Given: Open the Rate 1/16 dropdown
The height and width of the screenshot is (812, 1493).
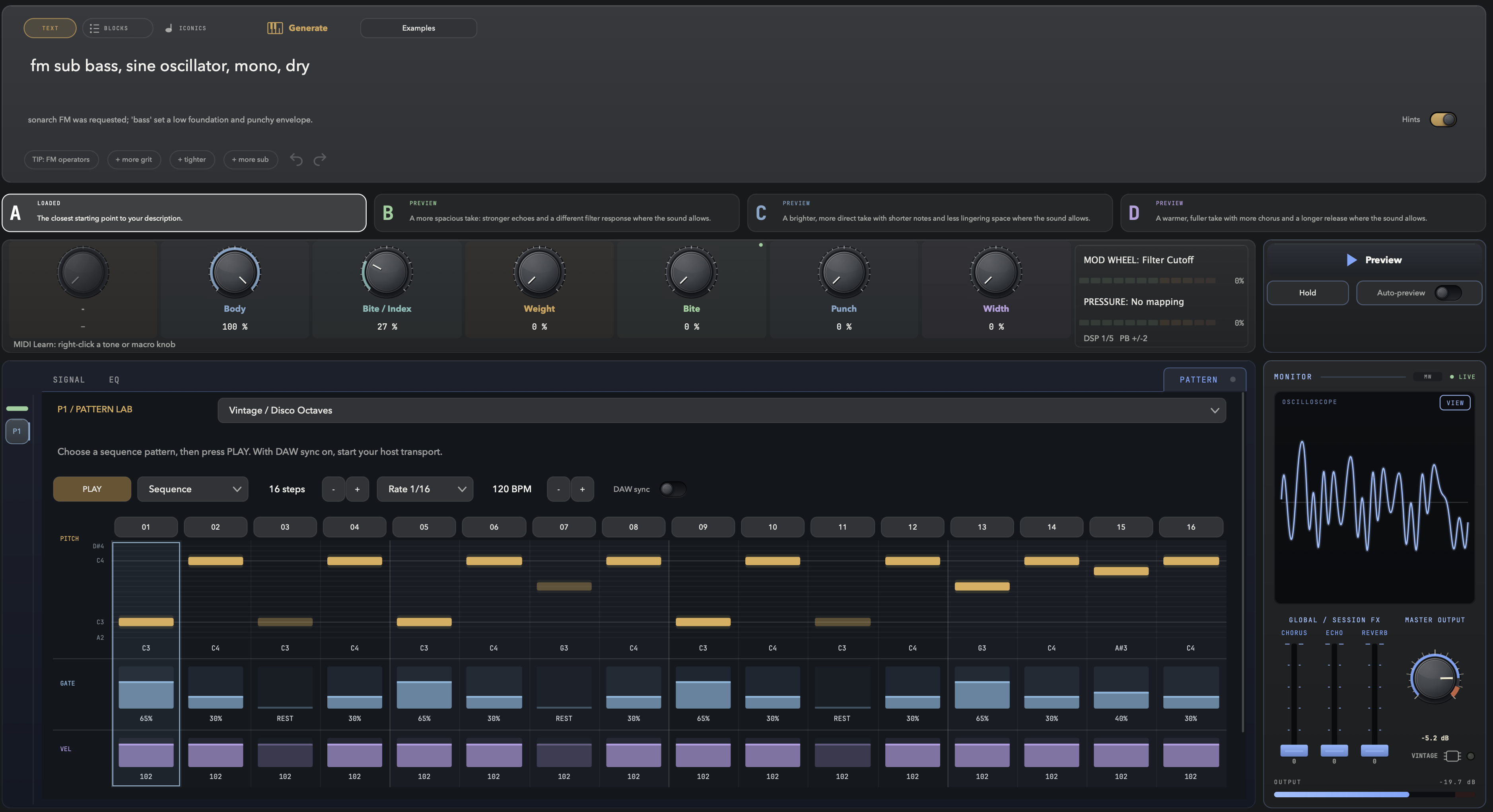Looking at the screenshot, I should [425, 489].
